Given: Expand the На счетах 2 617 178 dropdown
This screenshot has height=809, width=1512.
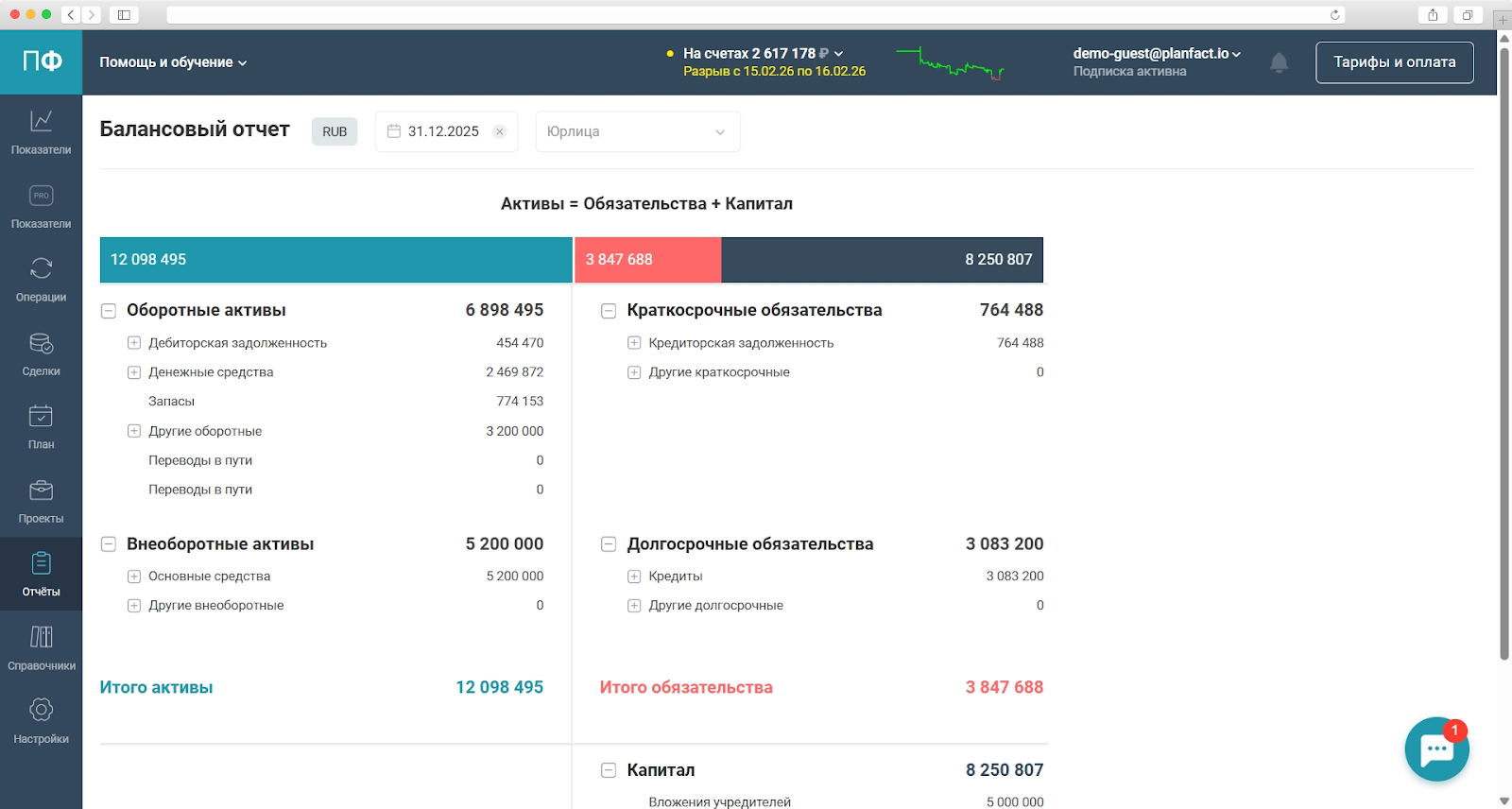Looking at the screenshot, I should pyautogui.click(x=763, y=54).
